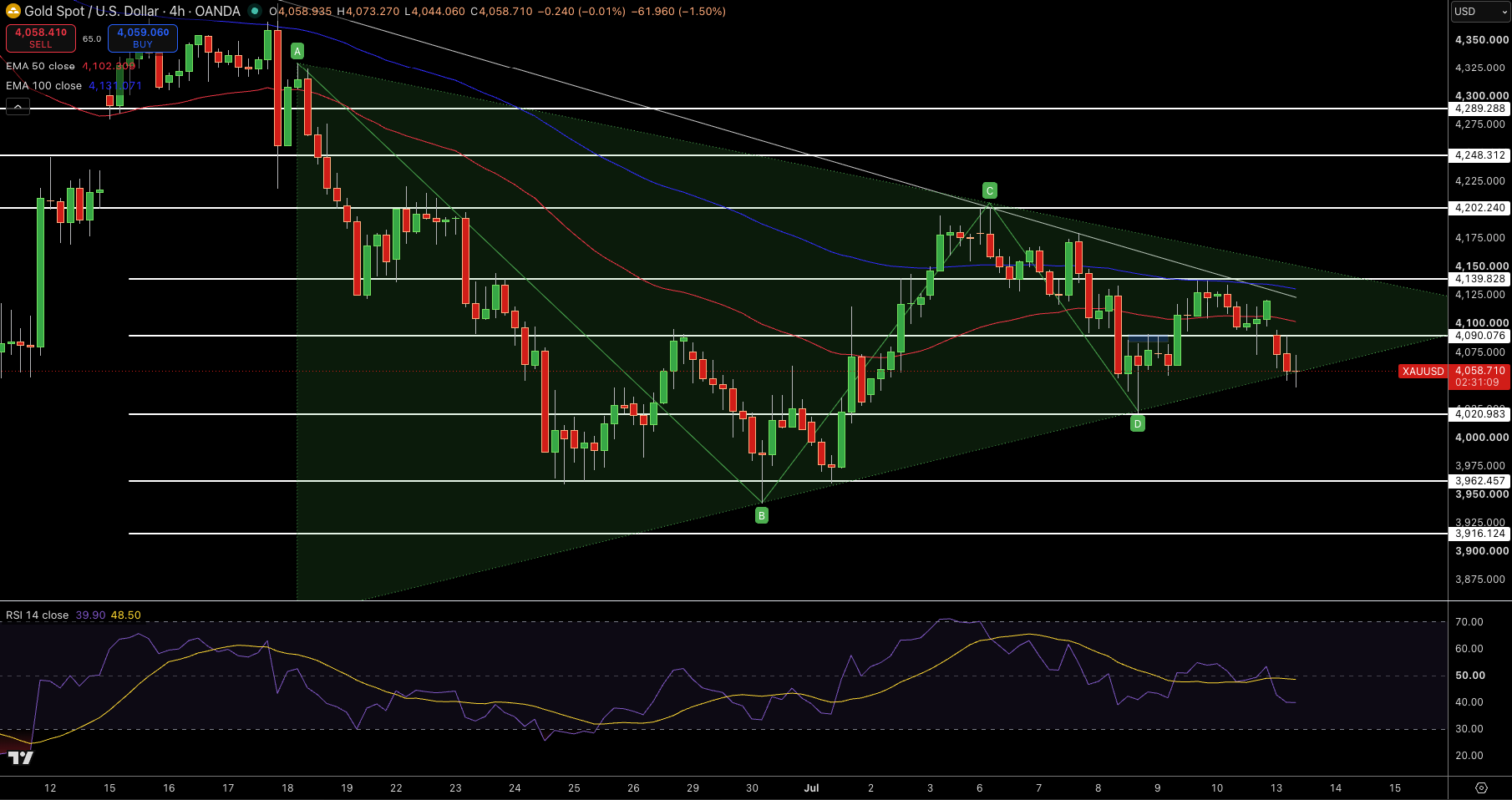This screenshot has width=1512, height=800.
Task: Click the 3,962.457 price level label
Action: pos(1479,481)
